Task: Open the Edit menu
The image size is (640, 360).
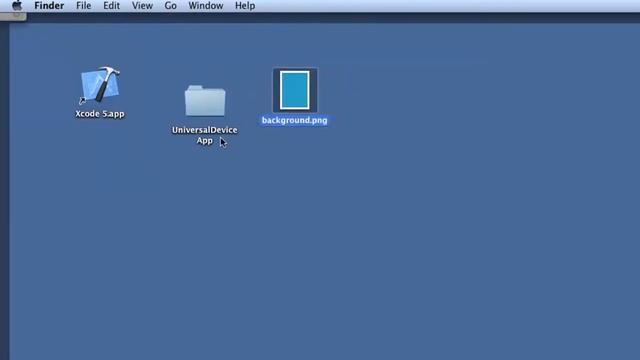Action: tap(111, 6)
